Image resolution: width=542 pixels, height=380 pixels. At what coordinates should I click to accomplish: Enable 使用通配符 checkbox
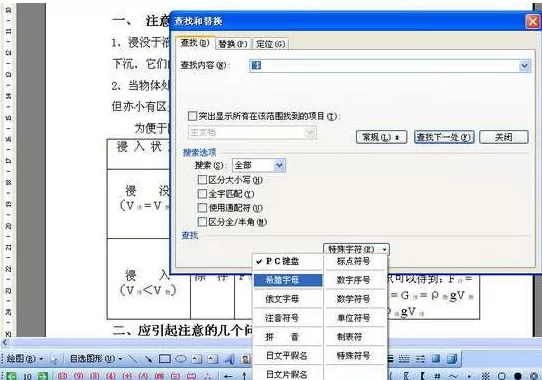click(x=202, y=208)
